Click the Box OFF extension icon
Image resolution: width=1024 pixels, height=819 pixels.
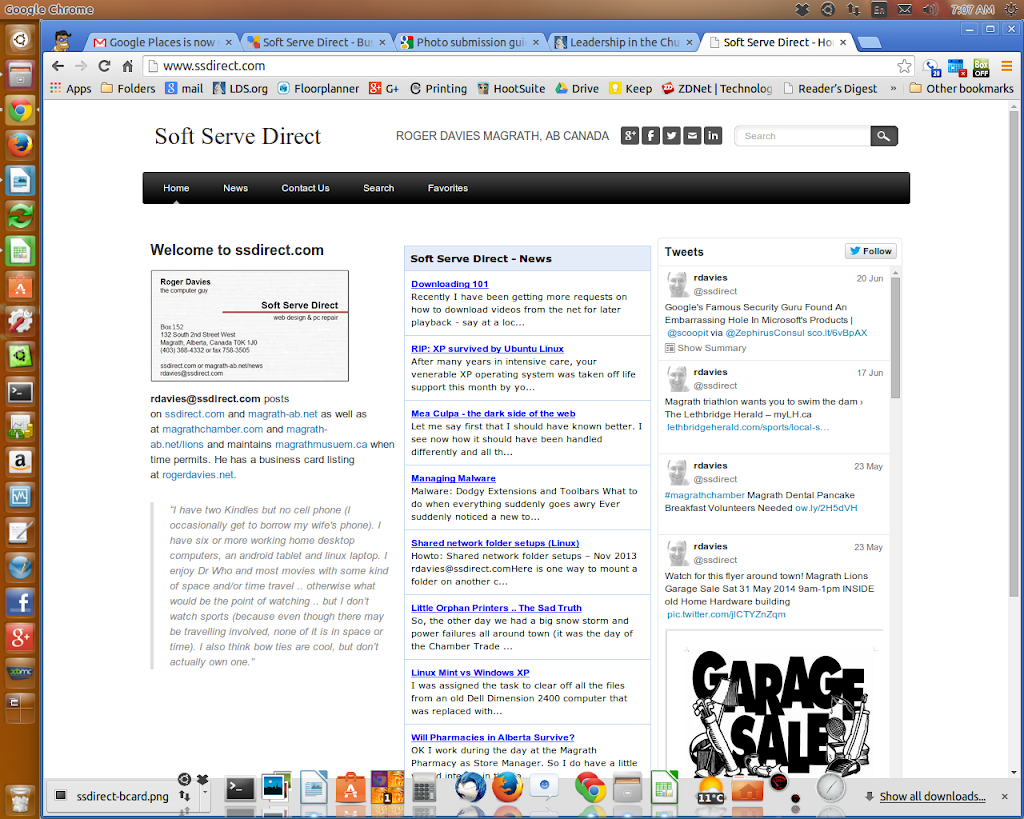coord(981,67)
